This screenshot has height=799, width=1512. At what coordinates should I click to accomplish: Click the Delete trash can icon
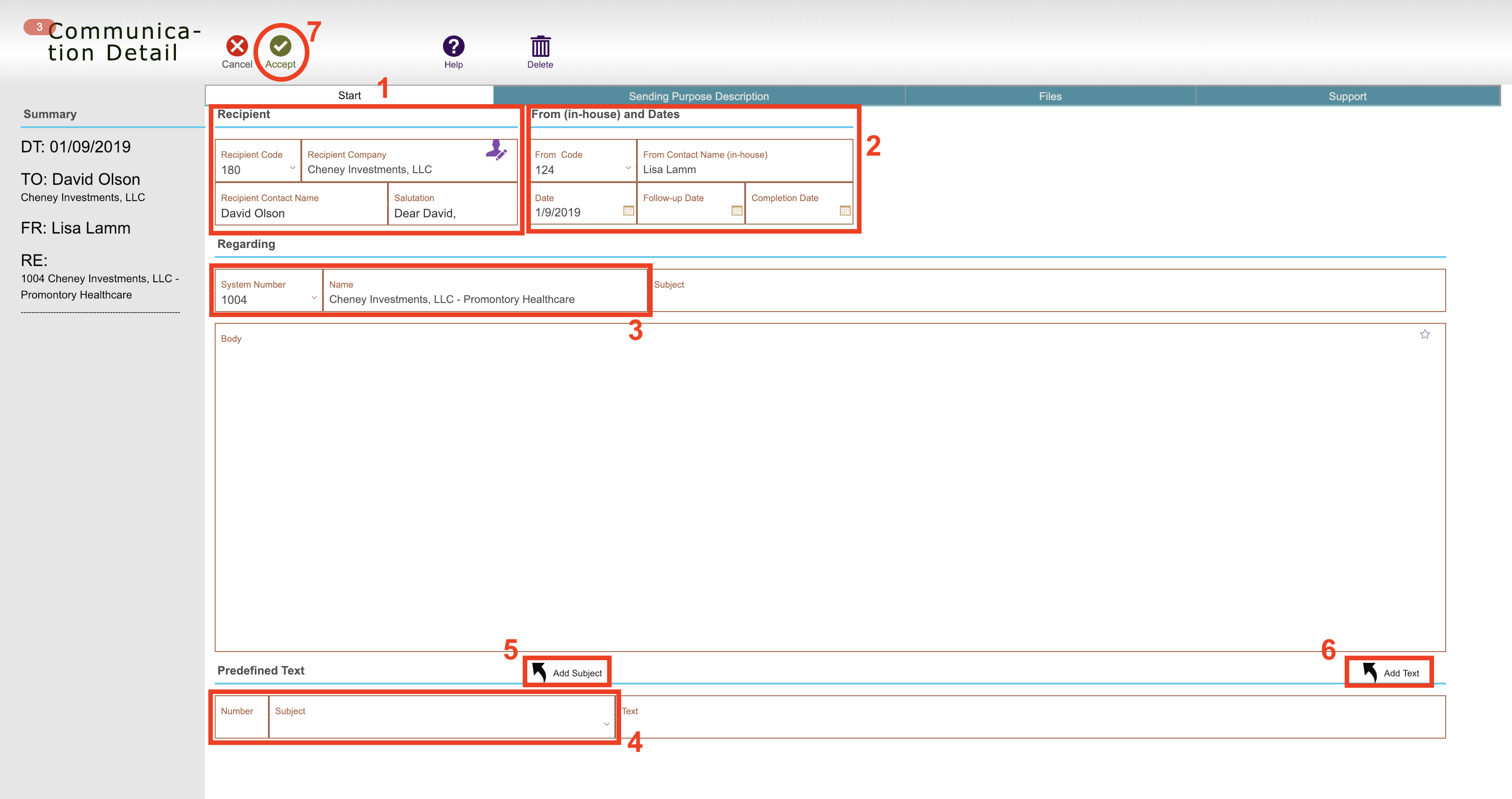[x=540, y=46]
